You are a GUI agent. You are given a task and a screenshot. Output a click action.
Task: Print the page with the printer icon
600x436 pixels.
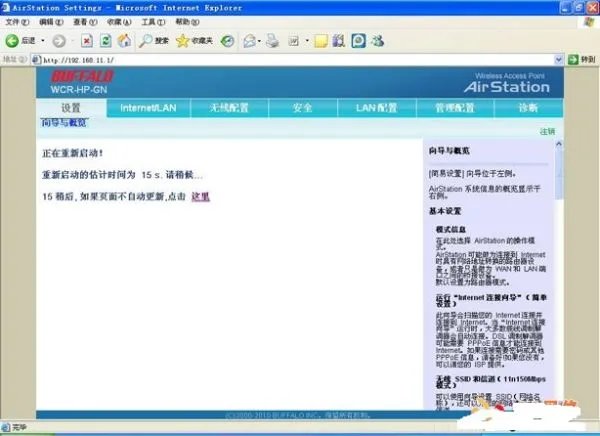272,41
